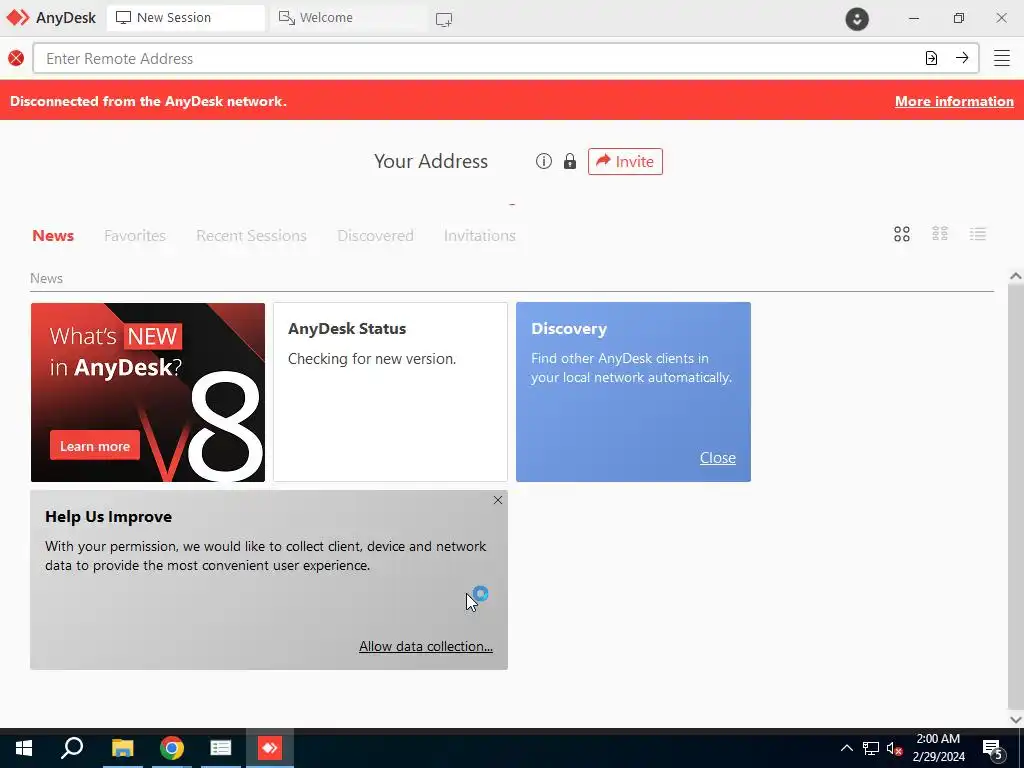
Task: Open the New Session tab
Action: pos(185,18)
